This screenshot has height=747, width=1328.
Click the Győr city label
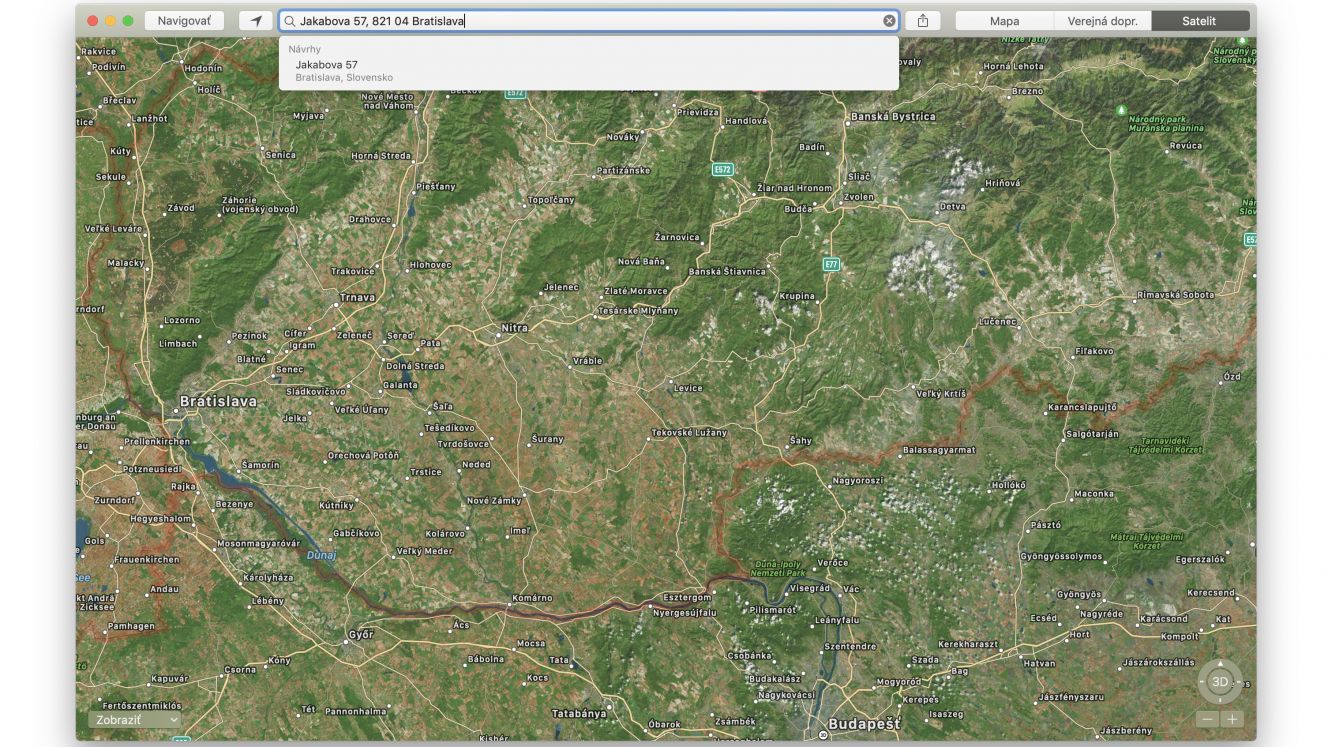click(360, 634)
